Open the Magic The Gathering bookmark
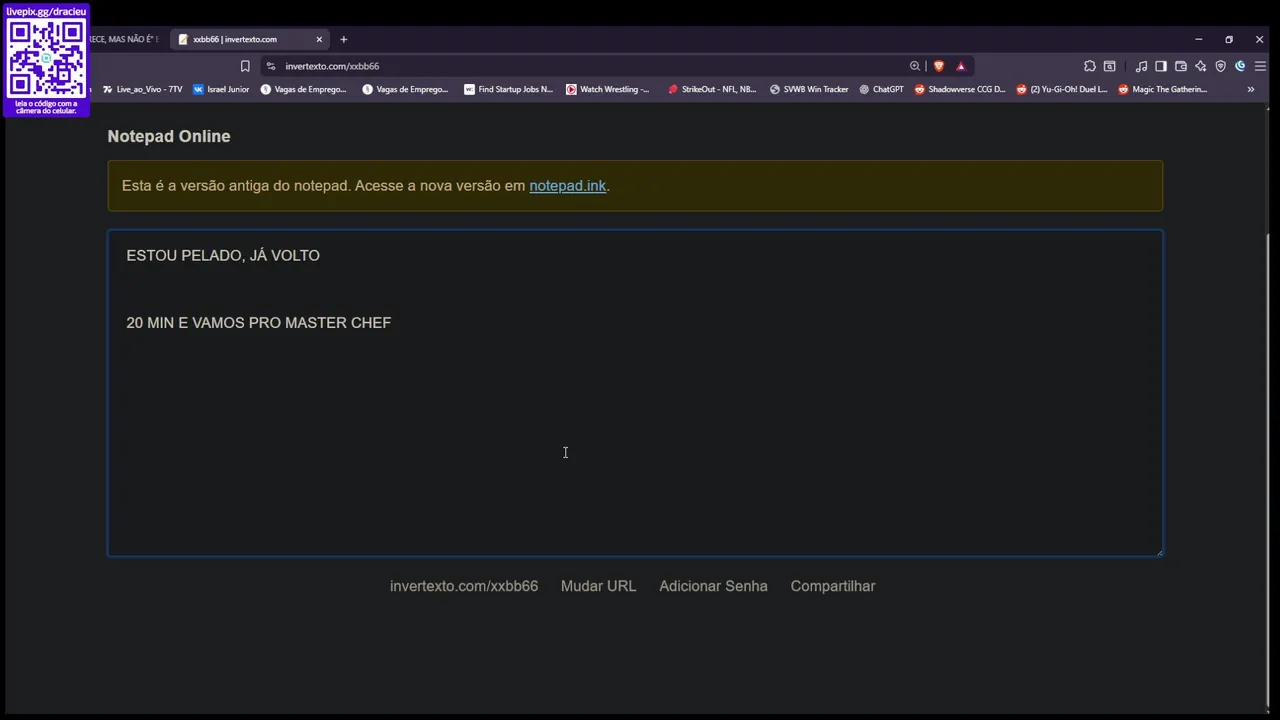 [1162, 89]
